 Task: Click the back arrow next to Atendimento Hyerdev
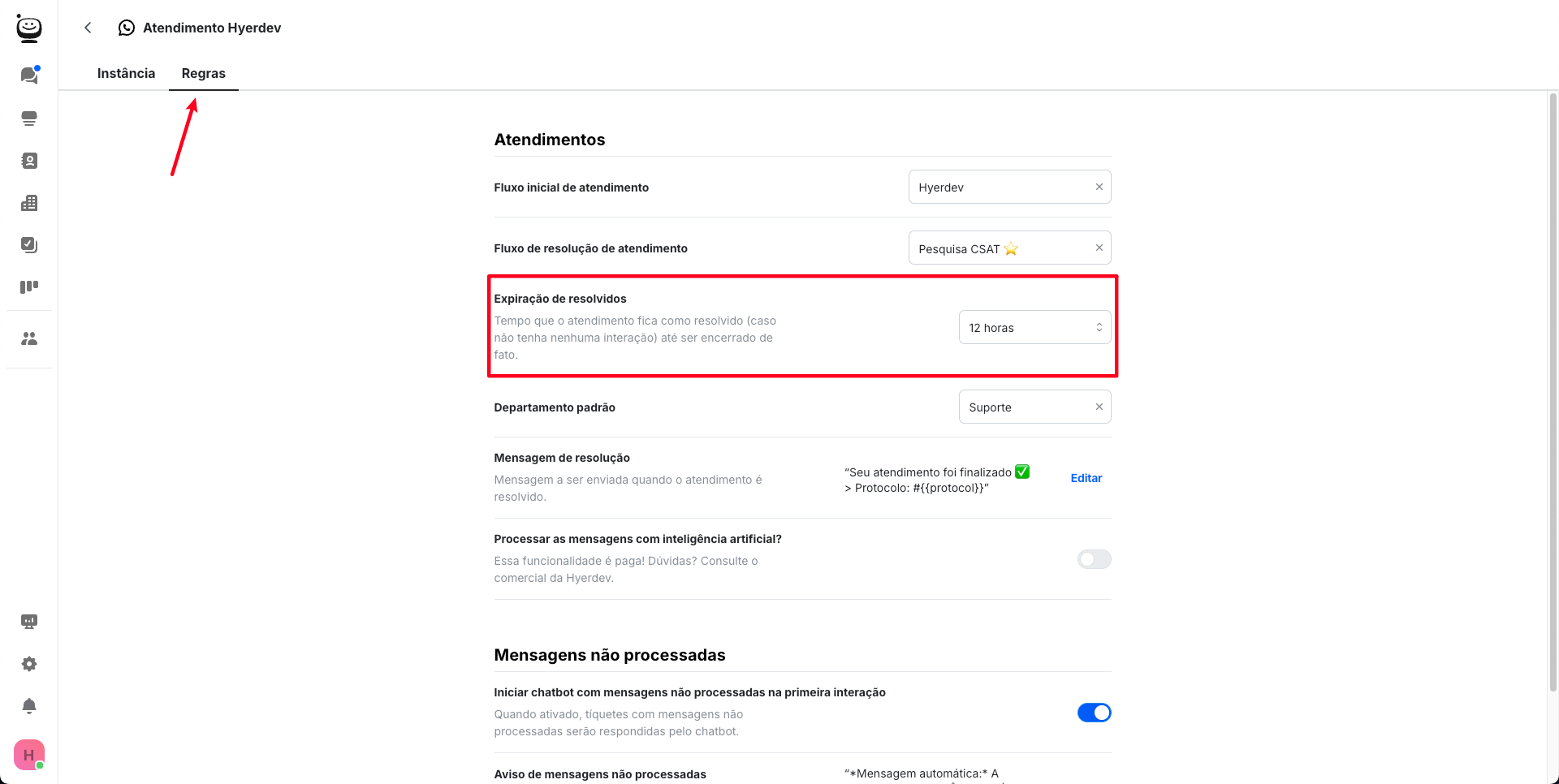pos(88,28)
